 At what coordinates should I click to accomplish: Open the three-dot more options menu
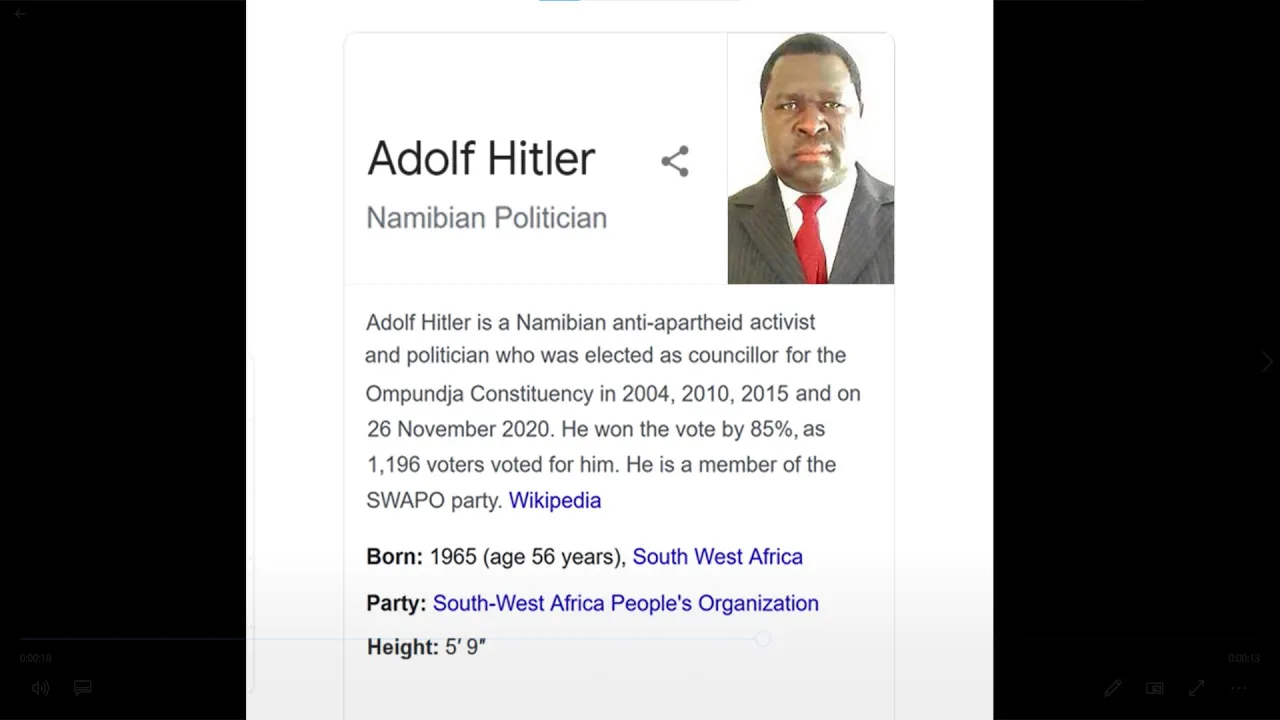[x=1239, y=688]
